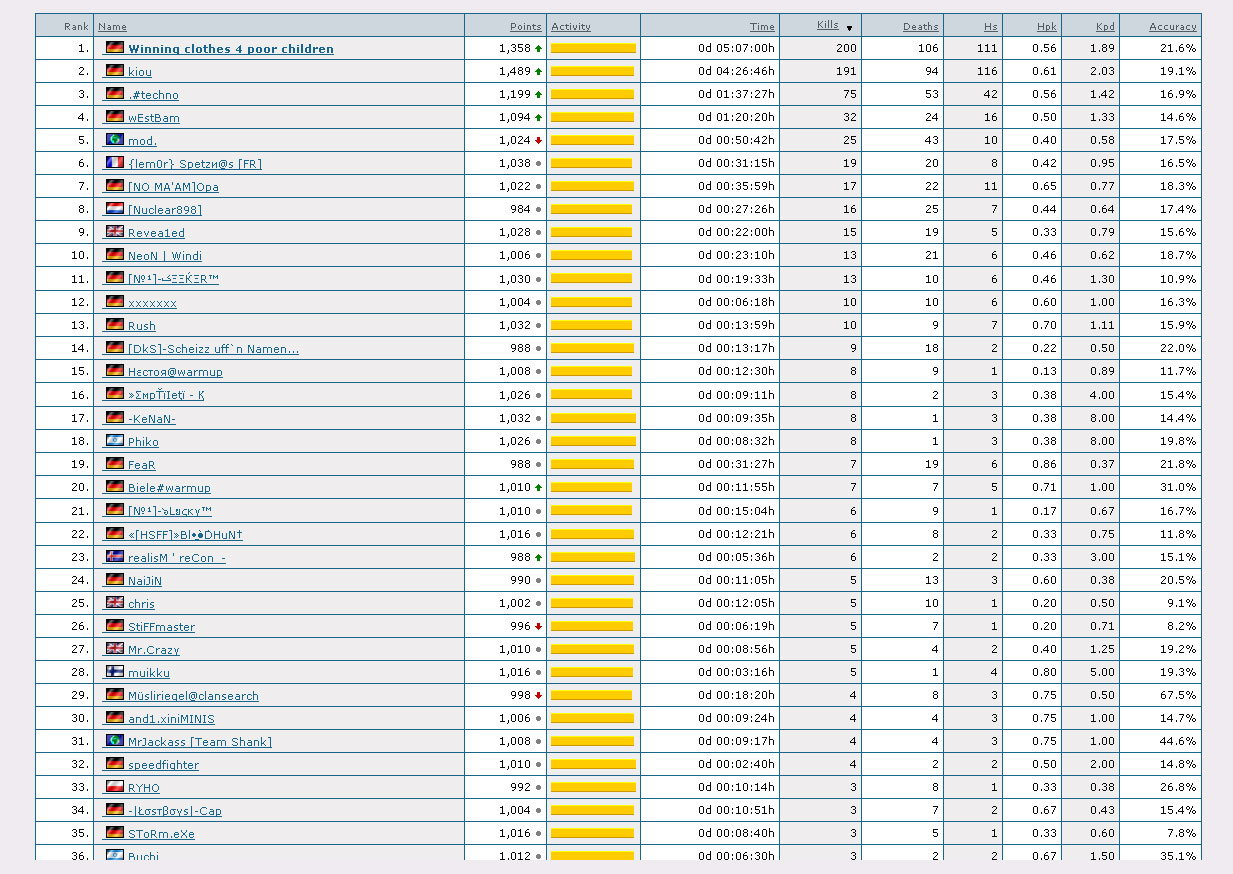Sort players by the Name header
The image size is (1233, 874).
tap(112, 27)
